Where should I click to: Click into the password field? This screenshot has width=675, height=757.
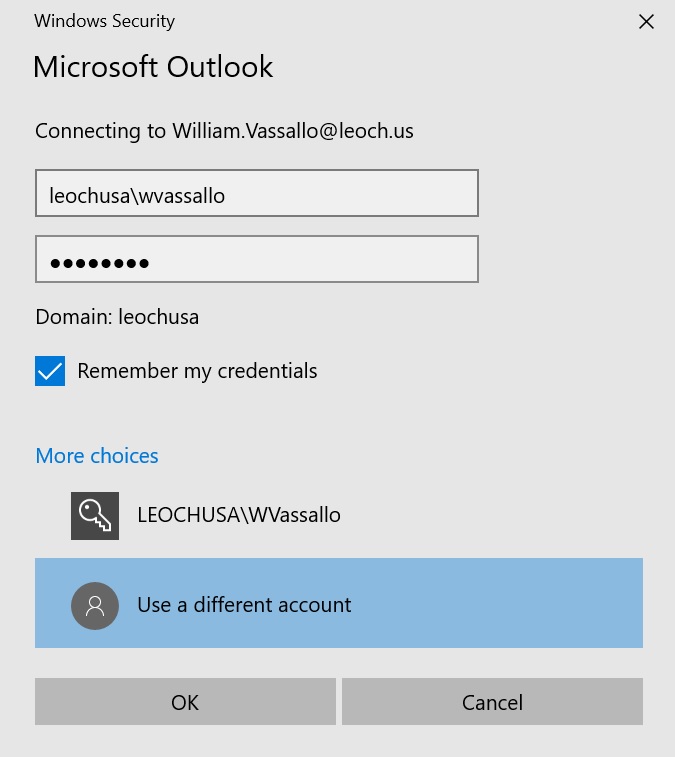pos(257,259)
